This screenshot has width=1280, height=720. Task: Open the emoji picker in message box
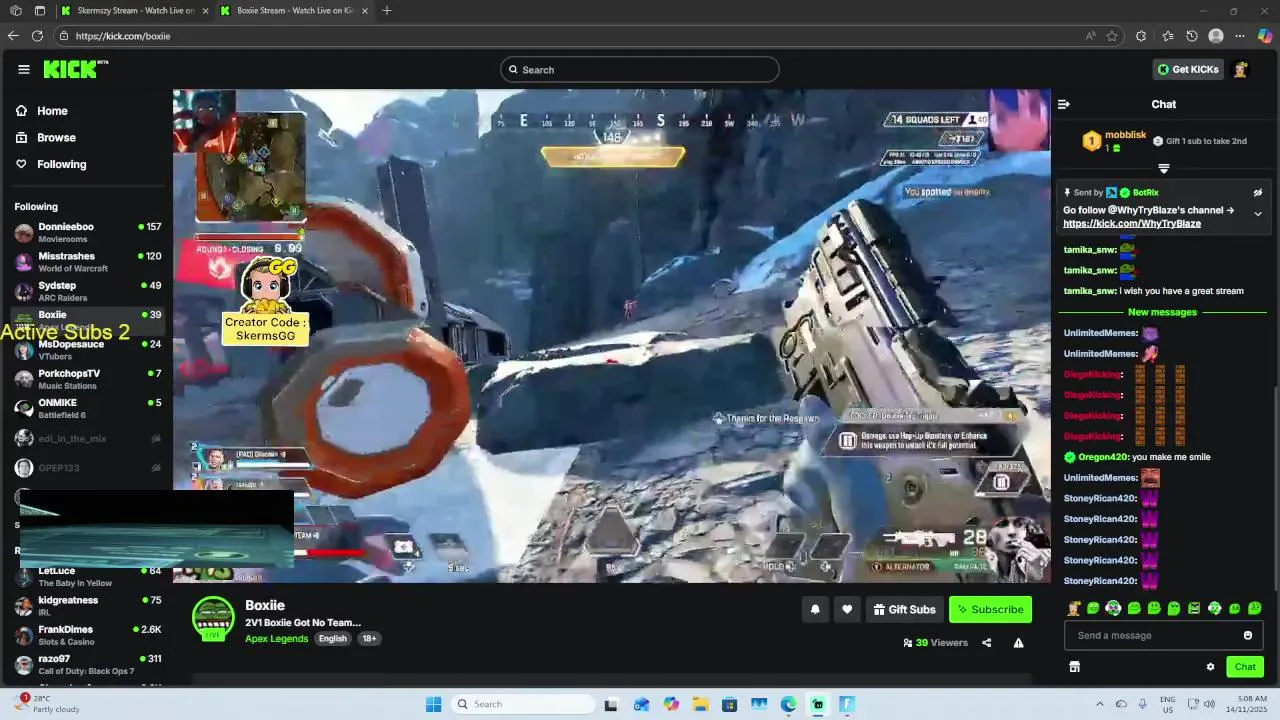1248,635
